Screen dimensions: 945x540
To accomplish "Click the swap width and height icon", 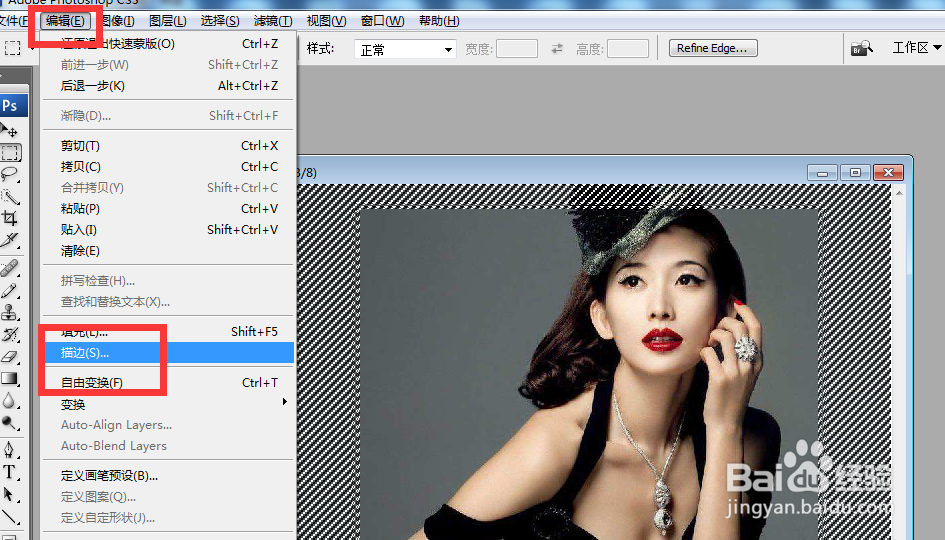I will pyautogui.click(x=557, y=48).
